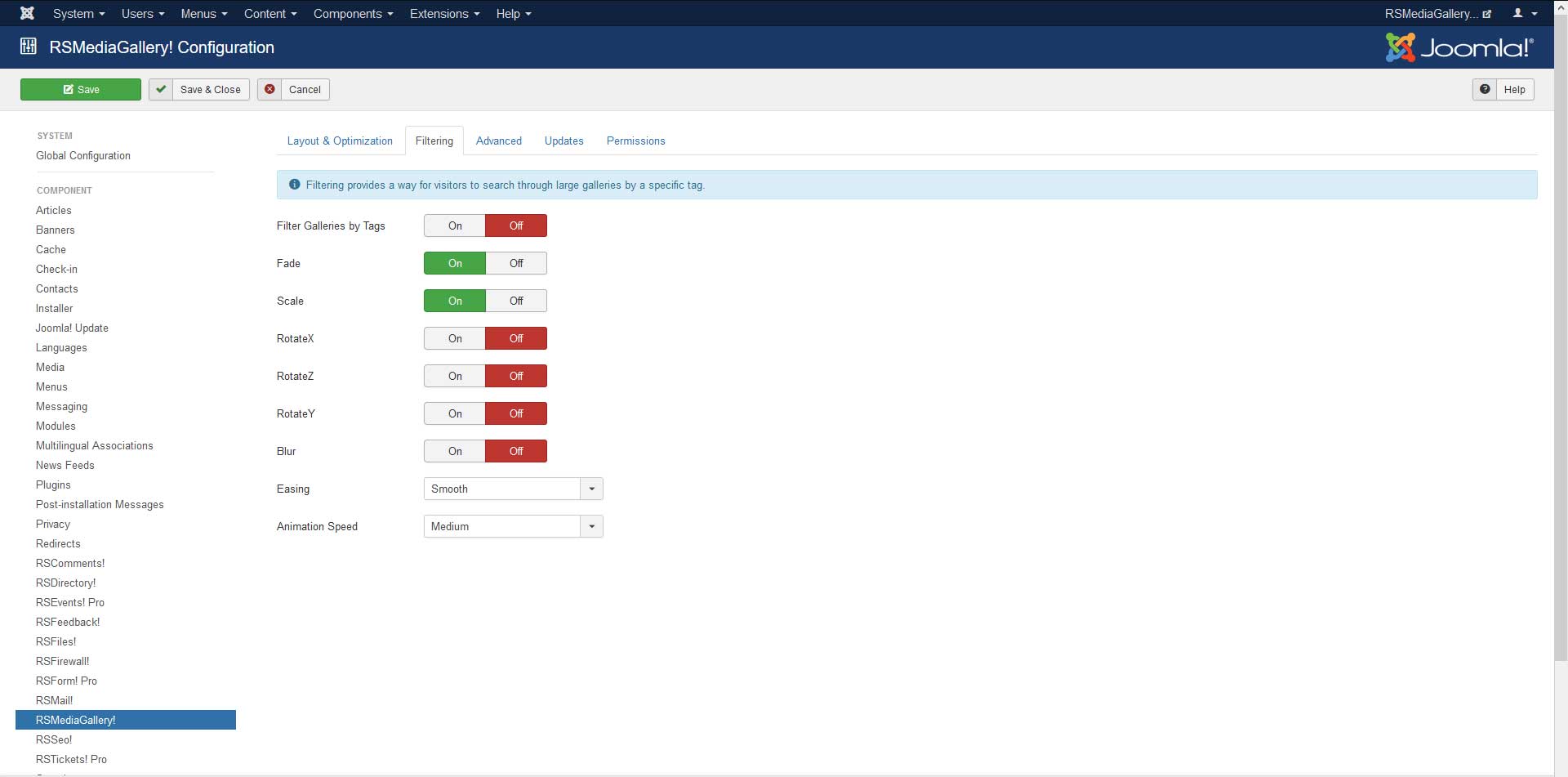The width and height of the screenshot is (1568, 777).
Task: Set Fade to On
Action: click(x=455, y=263)
